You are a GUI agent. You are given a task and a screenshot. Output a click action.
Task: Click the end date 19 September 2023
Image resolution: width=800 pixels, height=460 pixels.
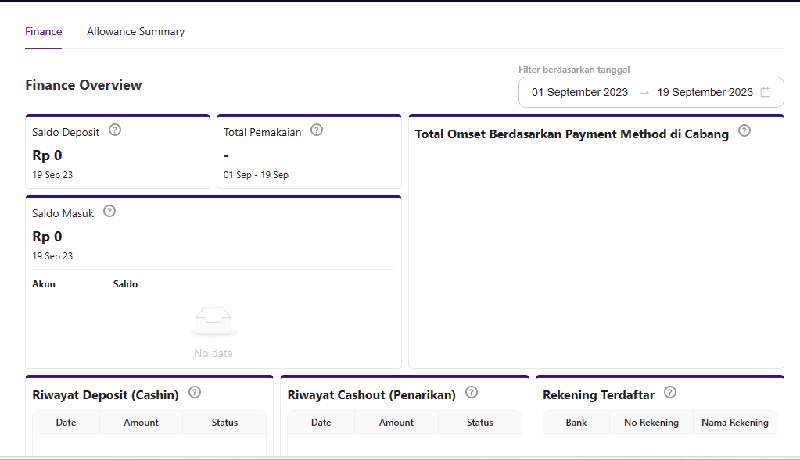pyautogui.click(x=705, y=92)
